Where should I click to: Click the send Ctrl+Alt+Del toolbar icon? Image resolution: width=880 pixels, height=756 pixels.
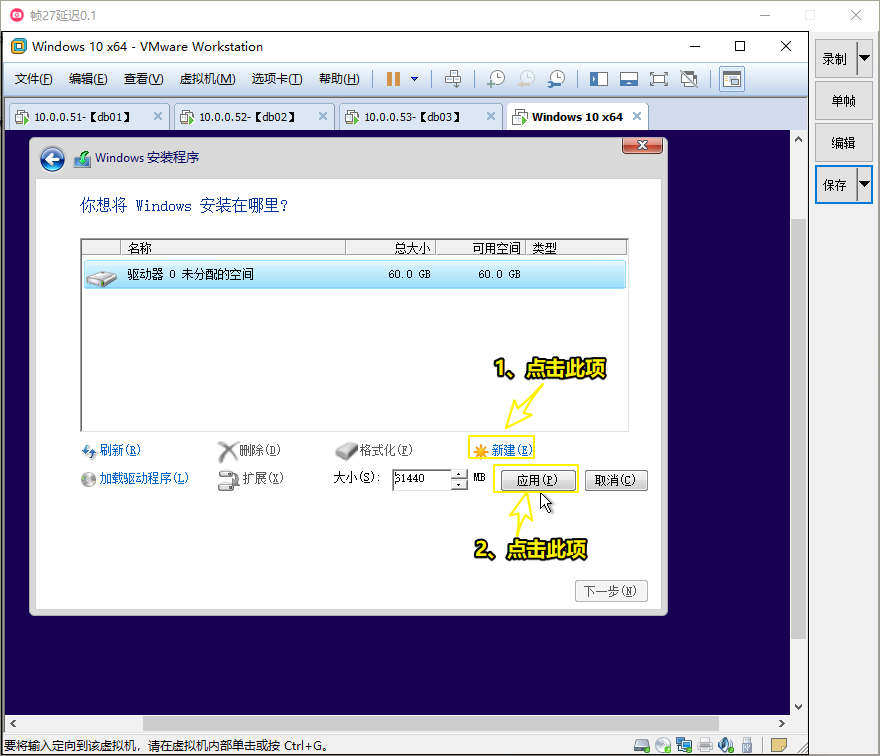coord(453,79)
